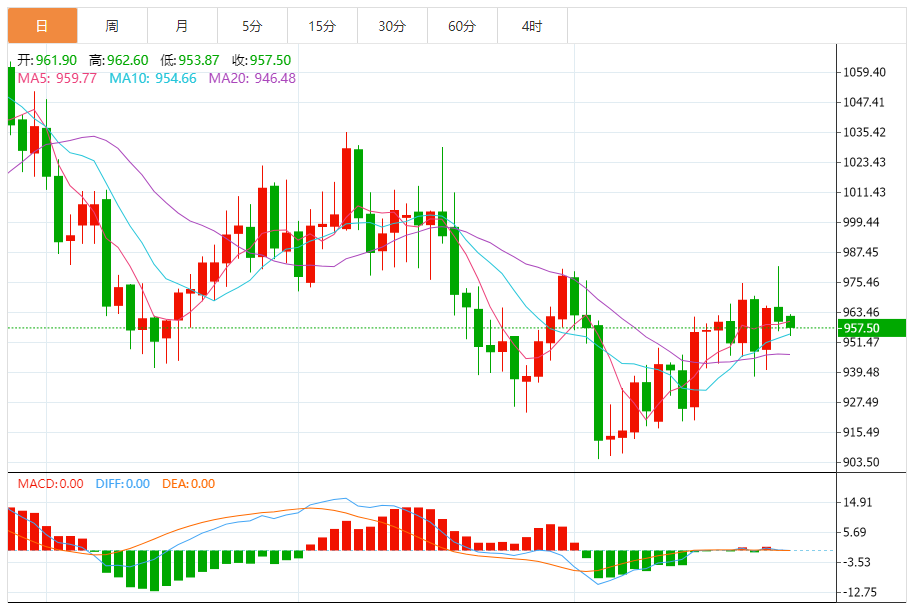Screen dimensions: 912x603
Task: Click the DEA:0.00 indicator label
Action: click(x=188, y=483)
